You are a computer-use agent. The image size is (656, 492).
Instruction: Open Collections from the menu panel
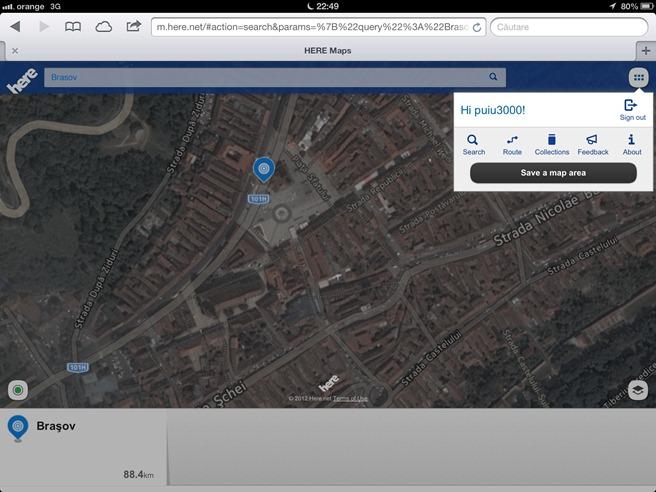click(551, 145)
